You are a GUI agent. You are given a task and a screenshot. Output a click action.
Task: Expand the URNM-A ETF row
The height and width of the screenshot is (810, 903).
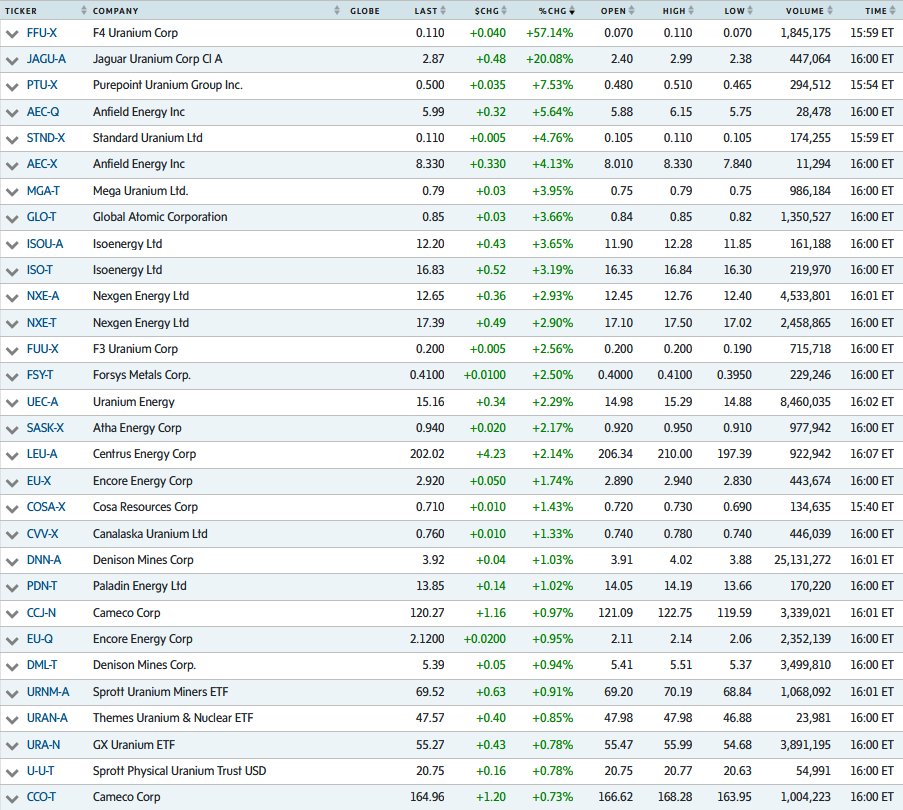[x=12, y=692]
